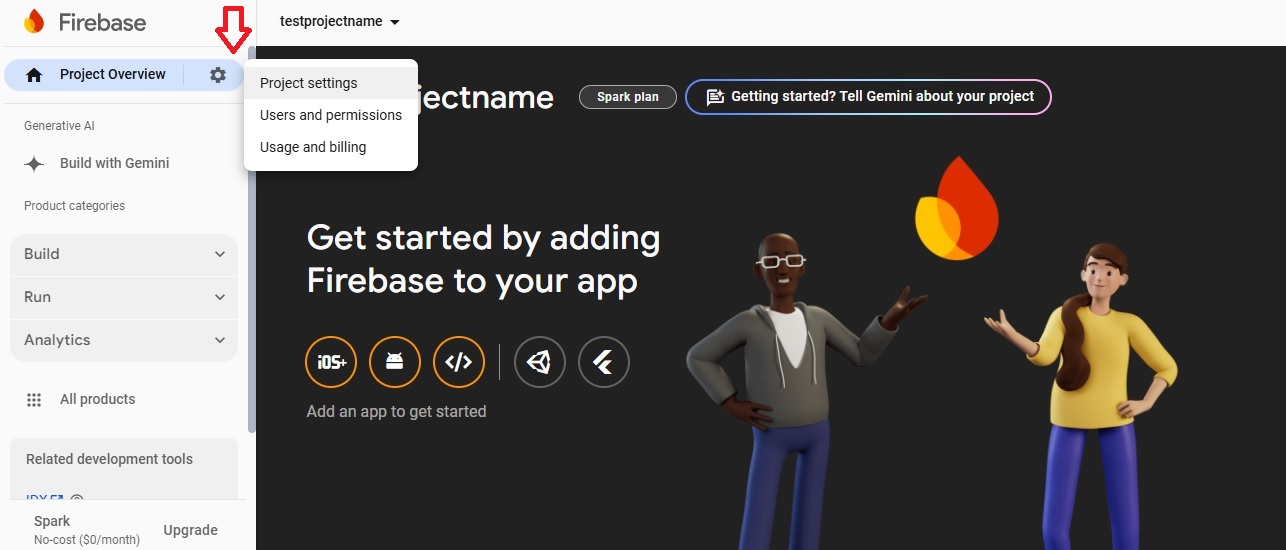Click the Project Overview home icon
The image size is (1286, 550).
click(34, 75)
